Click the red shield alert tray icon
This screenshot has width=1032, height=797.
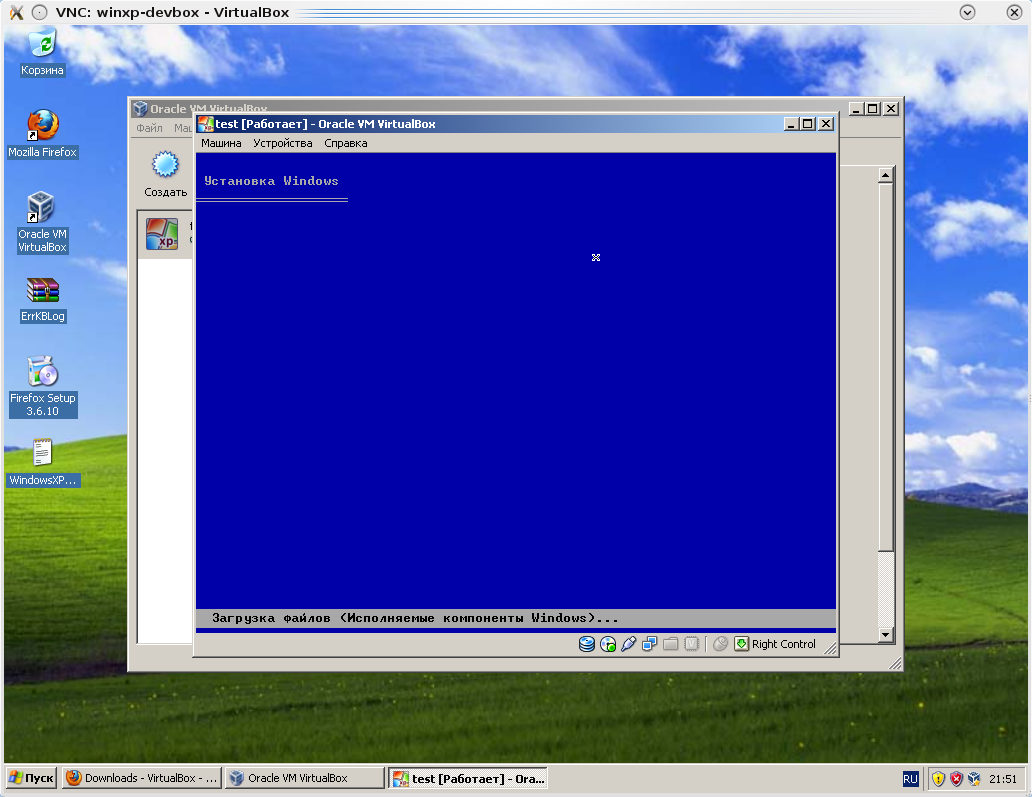(956, 779)
